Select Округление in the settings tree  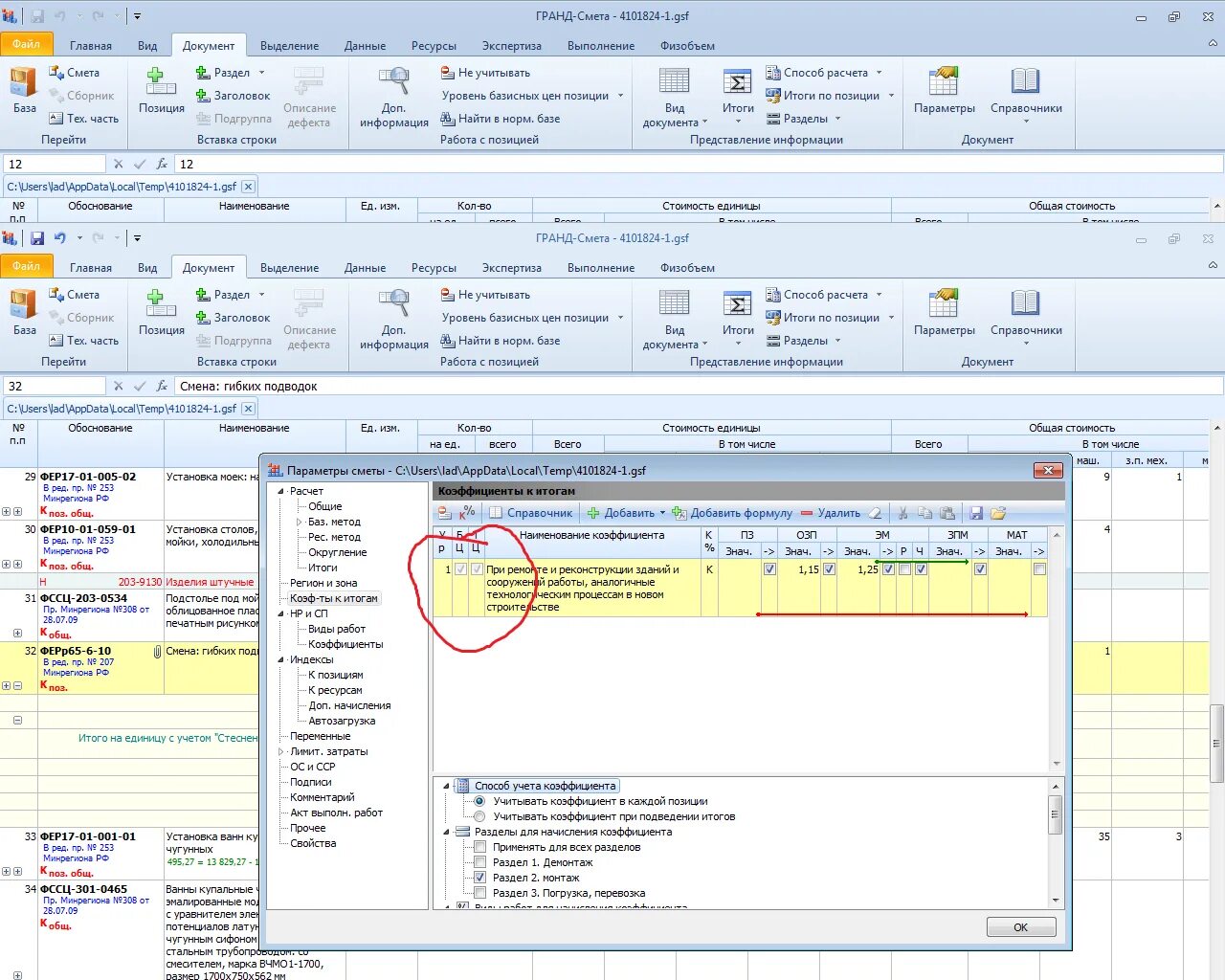coord(337,552)
